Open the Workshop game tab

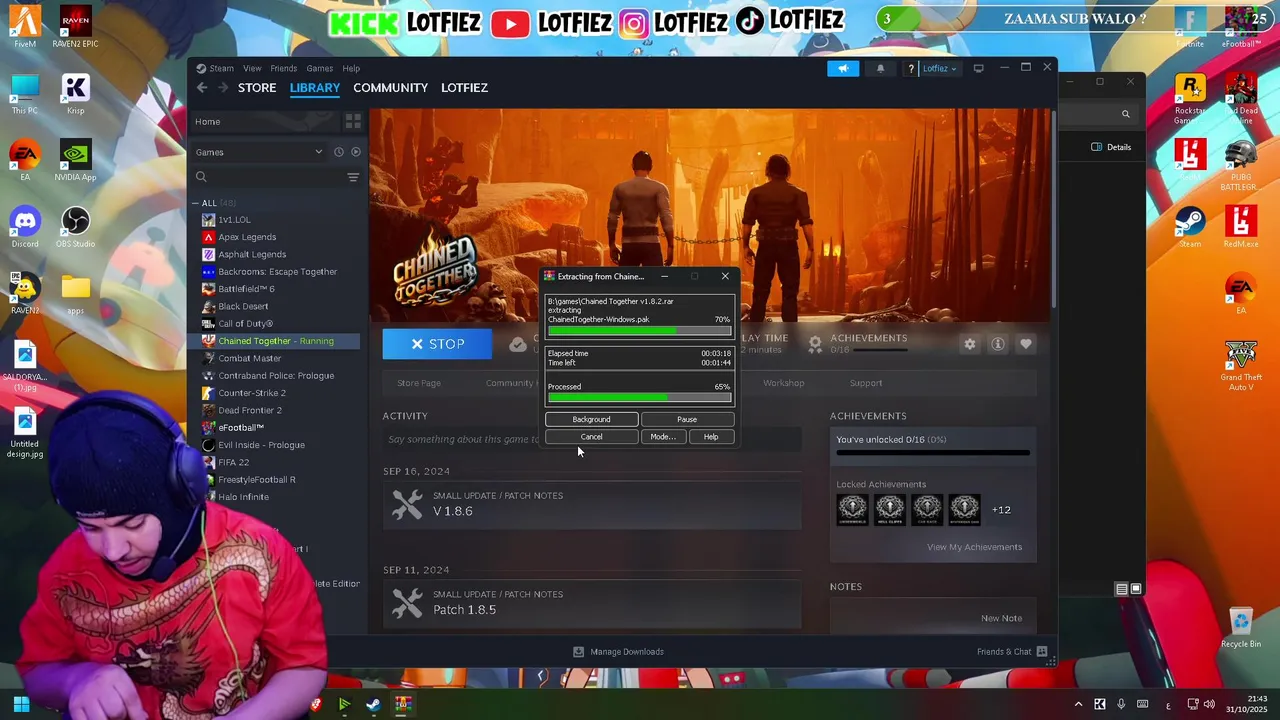784,383
